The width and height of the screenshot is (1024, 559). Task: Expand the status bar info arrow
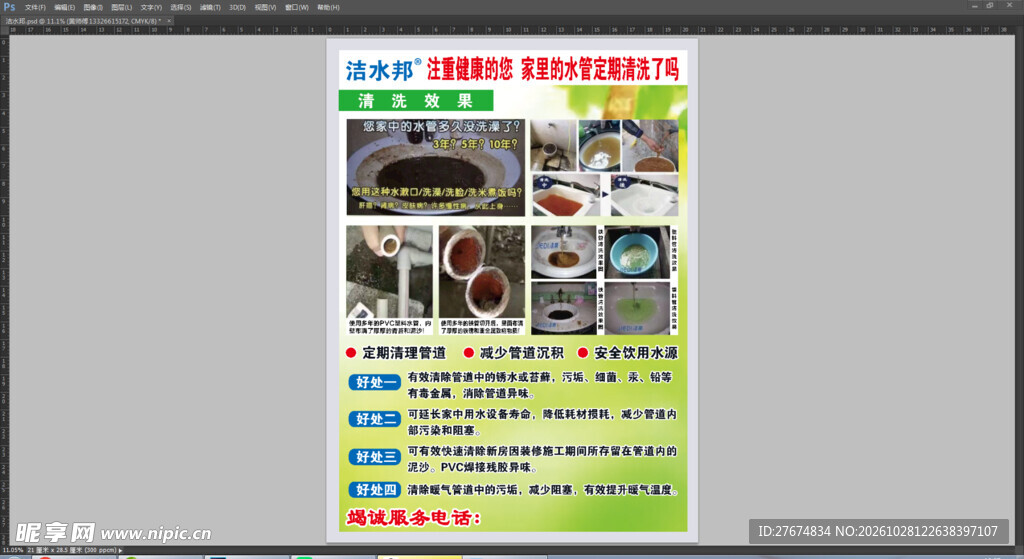coord(120,551)
